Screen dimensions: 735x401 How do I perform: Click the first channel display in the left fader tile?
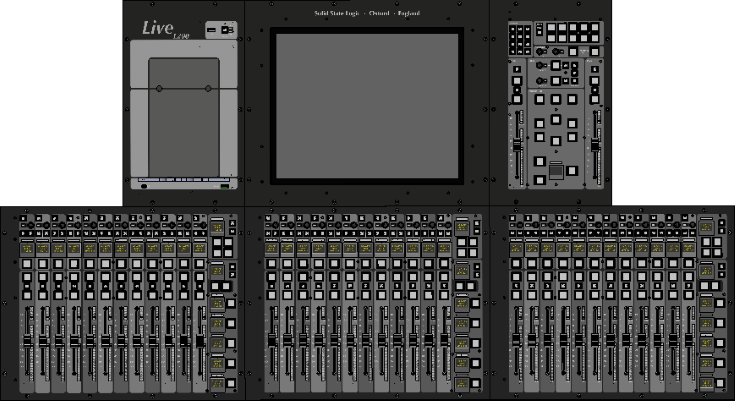(27, 249)
